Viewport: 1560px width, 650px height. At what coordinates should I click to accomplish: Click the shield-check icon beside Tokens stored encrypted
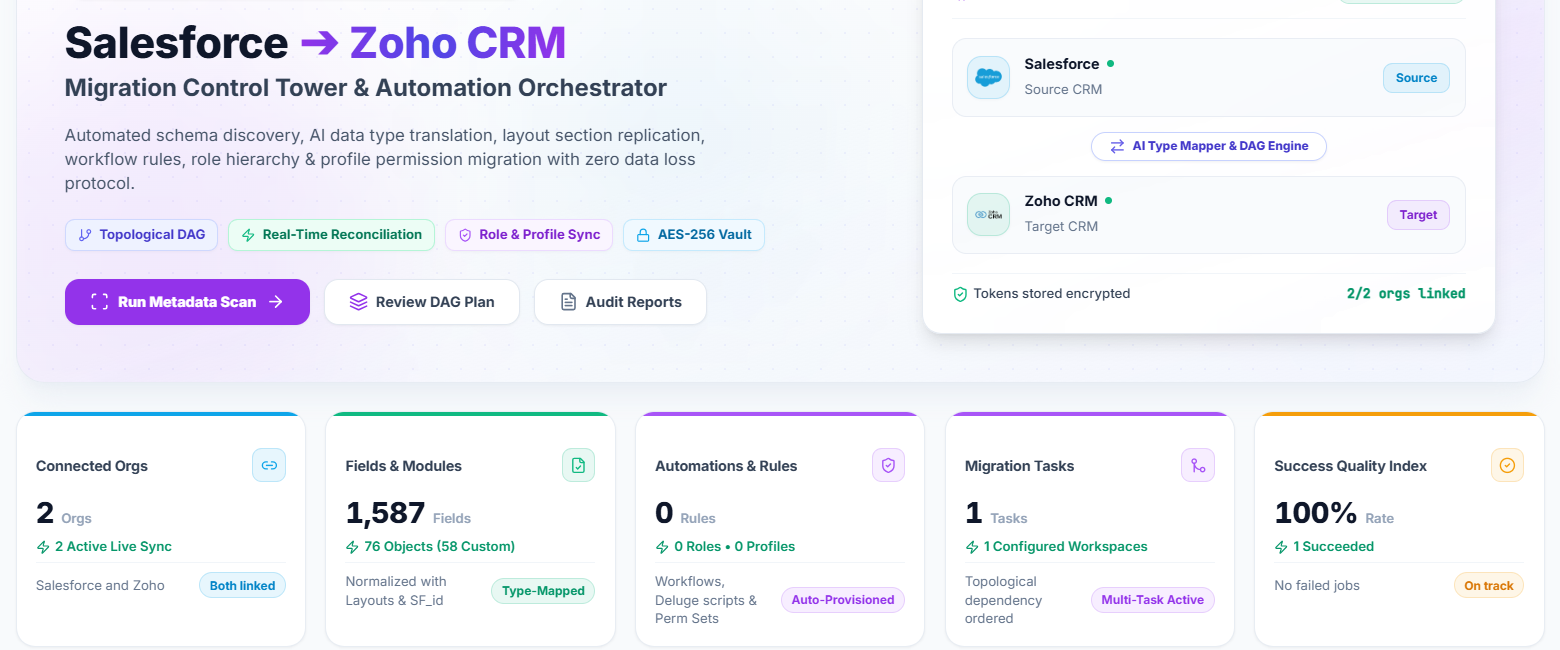pos(960,294)
